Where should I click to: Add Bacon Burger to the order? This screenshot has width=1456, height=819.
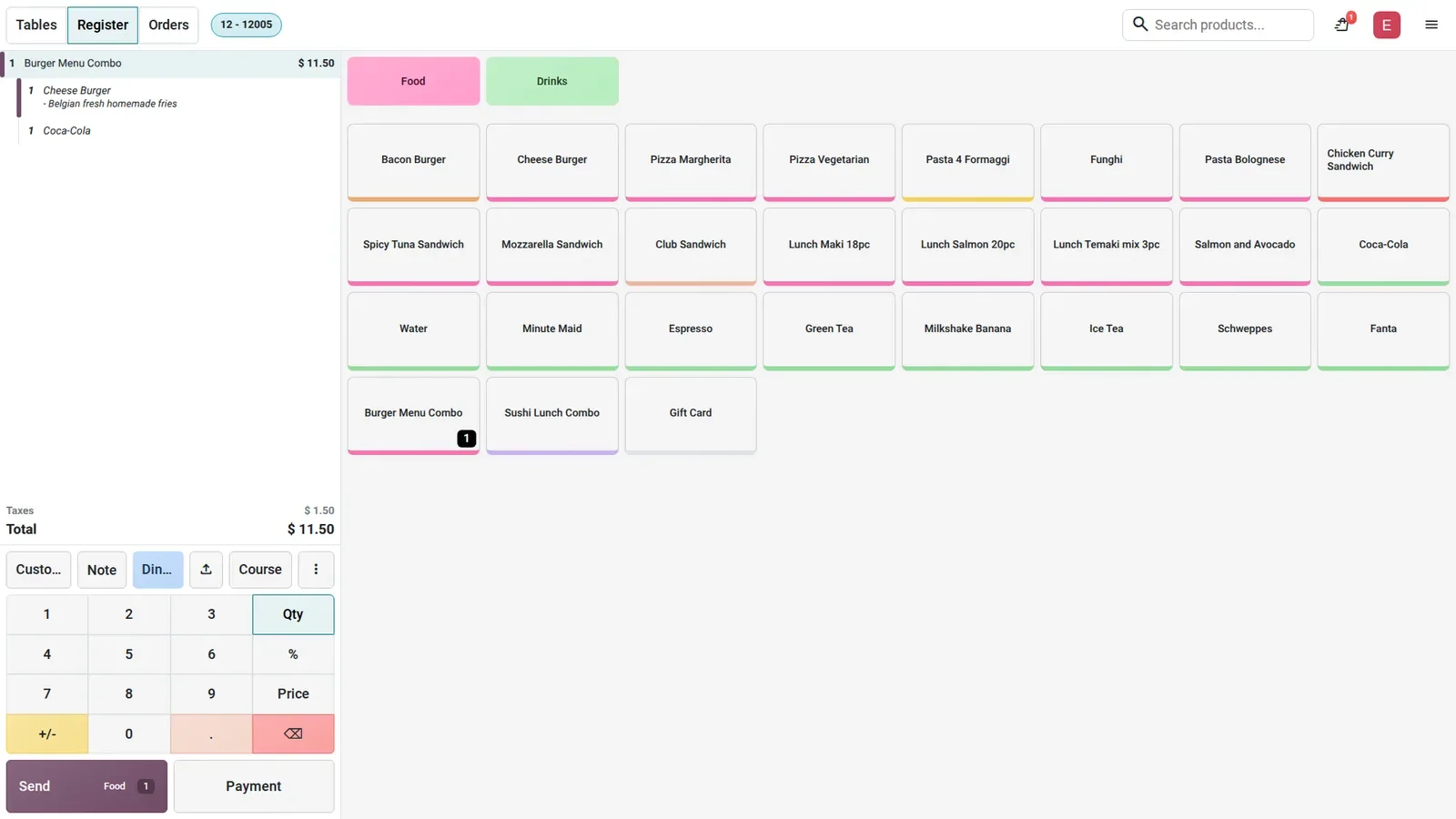pyautogui.click(x=413, y=162)
